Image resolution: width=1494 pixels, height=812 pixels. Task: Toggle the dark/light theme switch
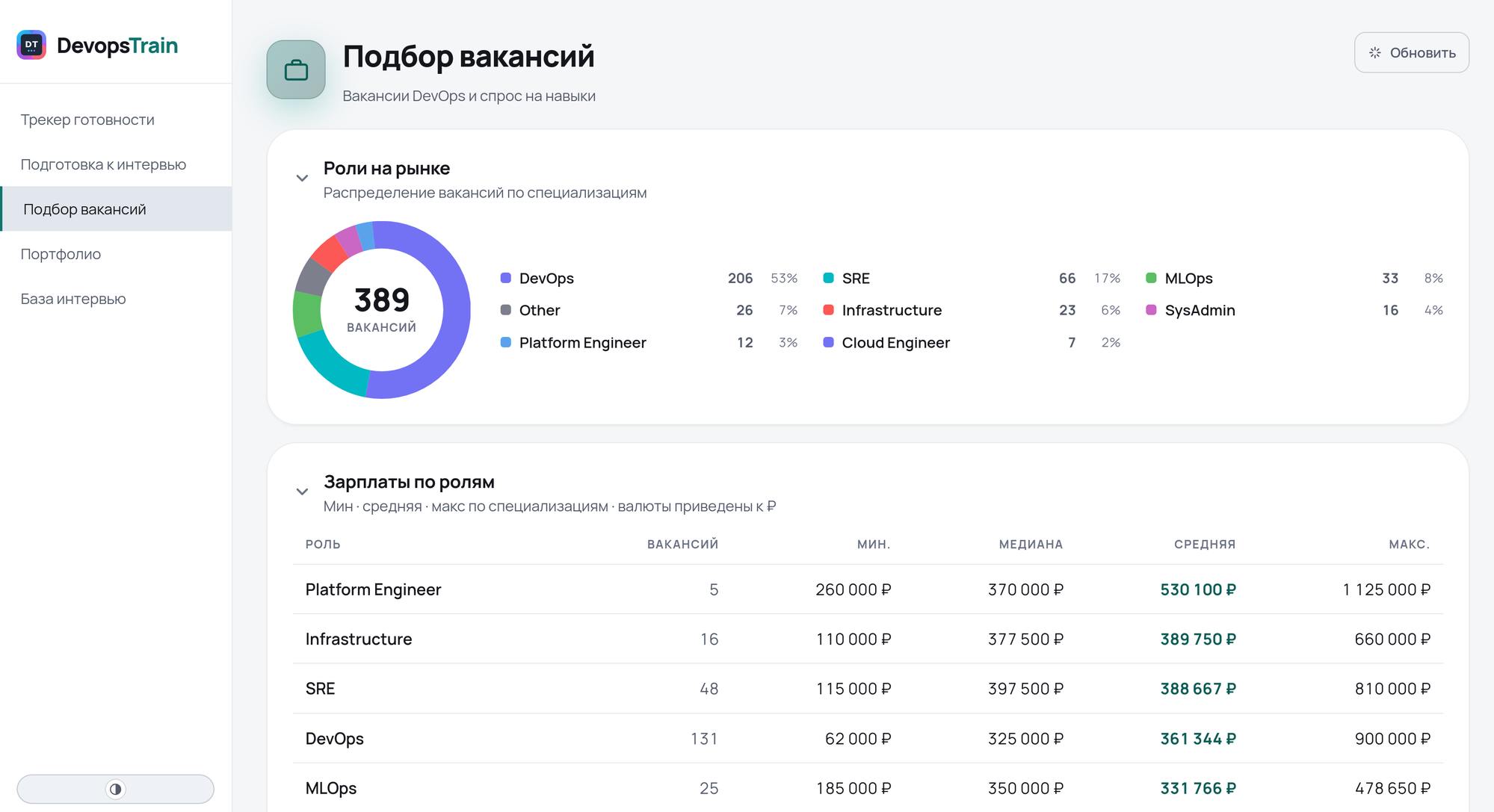(x=116, y=789)
